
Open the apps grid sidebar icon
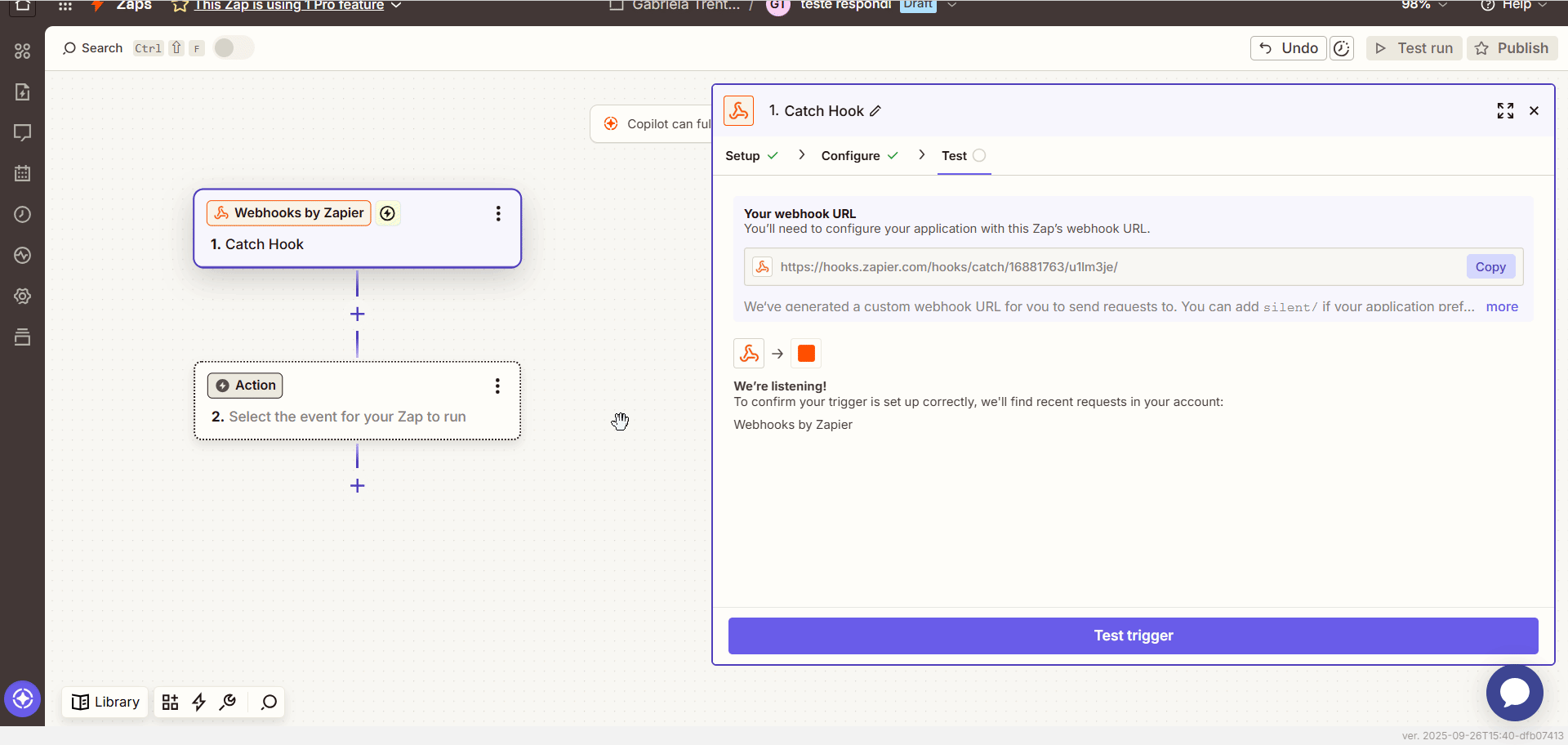click(x=22, y=51)
